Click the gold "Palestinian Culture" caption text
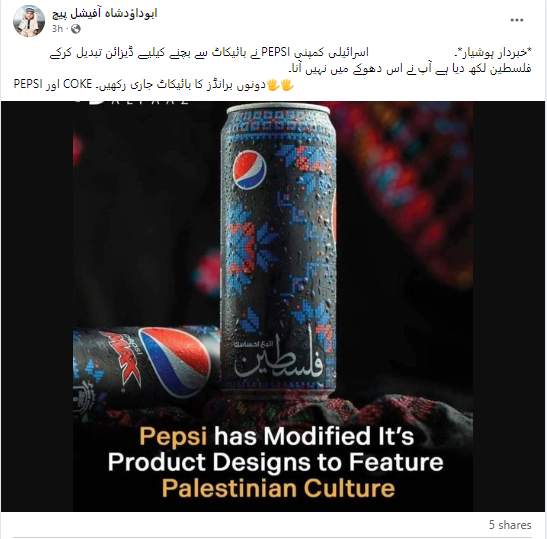The width and height of the screenshot is (547, 539). tap(278, 488)
